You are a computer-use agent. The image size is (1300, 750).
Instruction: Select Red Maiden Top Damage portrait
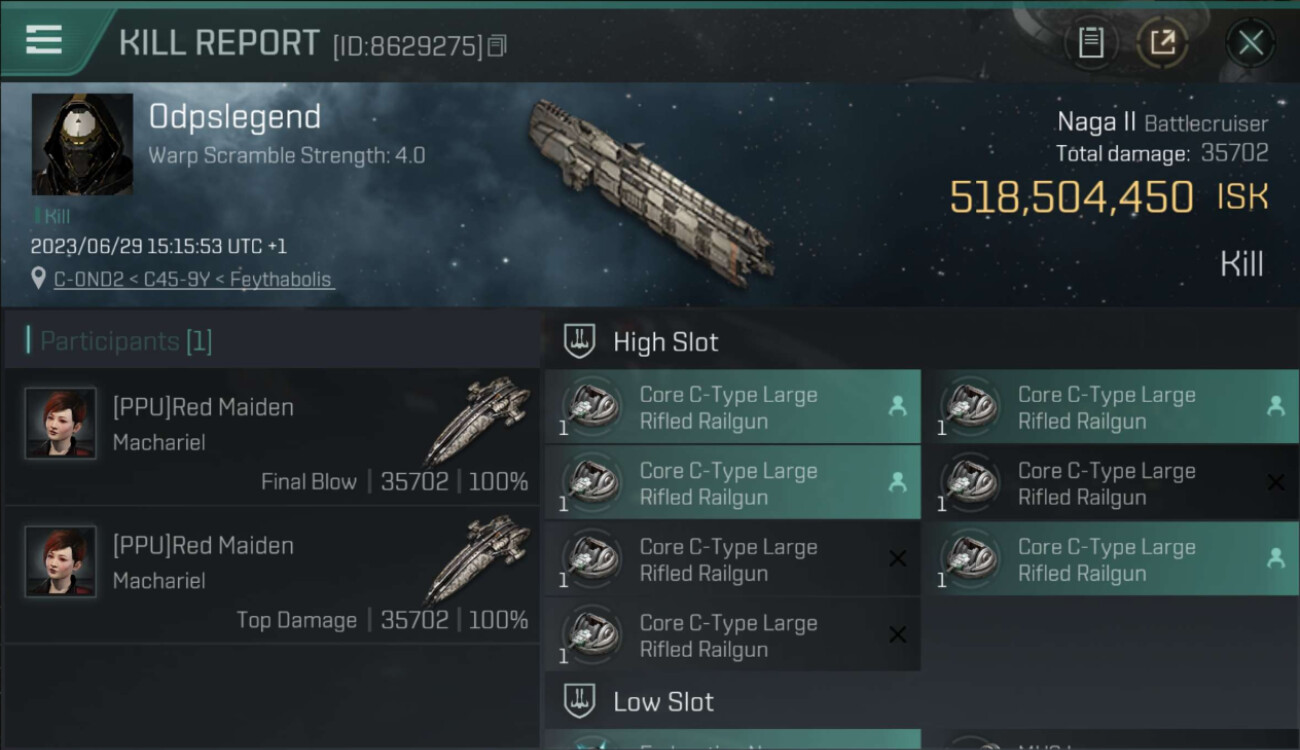point(61,561)
